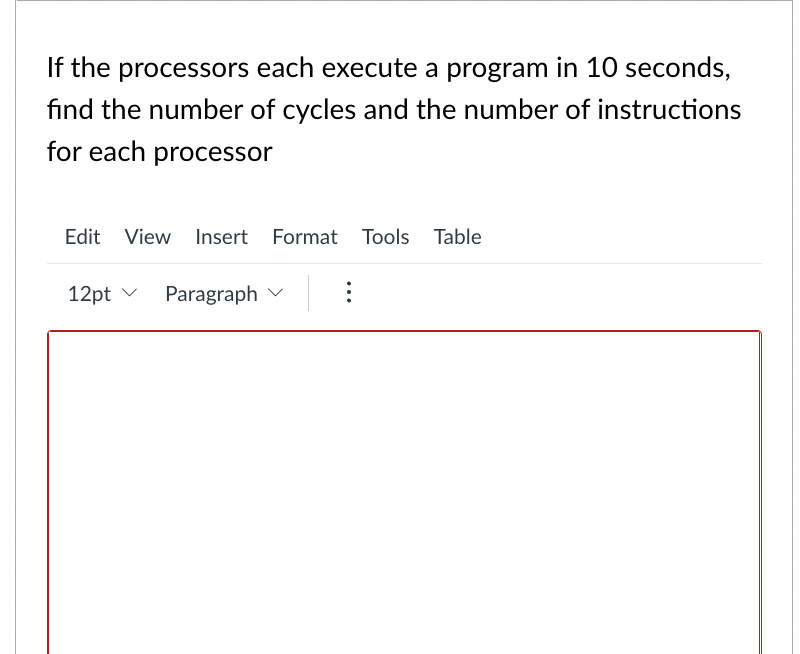Open the Format menu

[304, 237]
